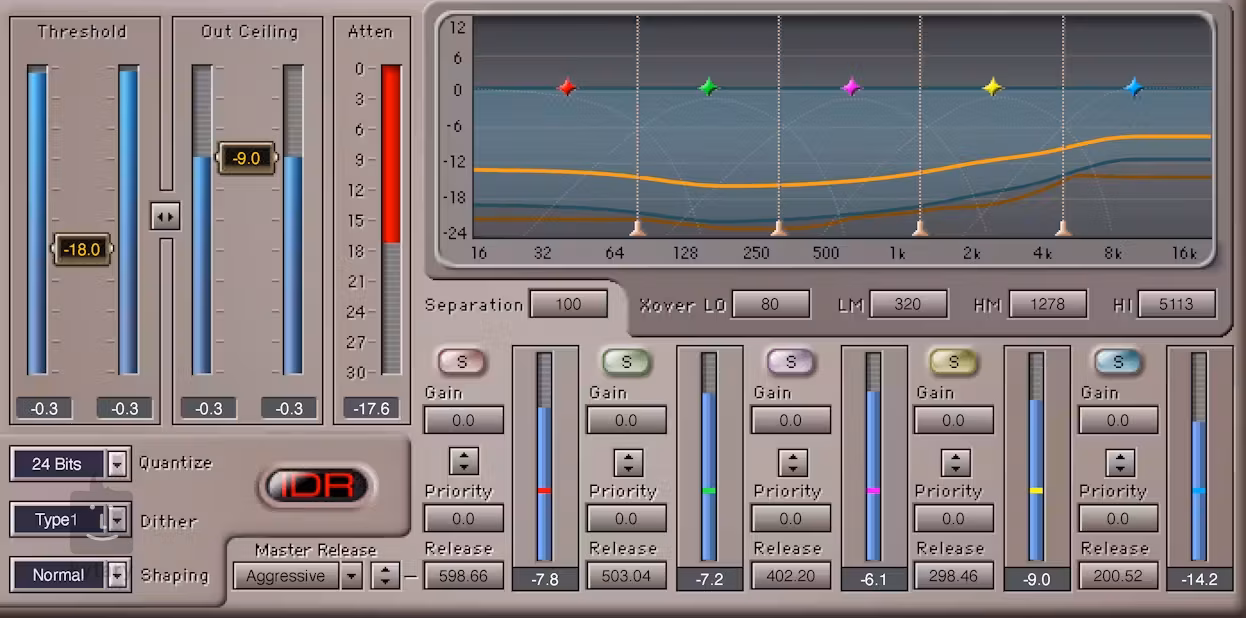Image resolution: width=1246 pixels, height=618 pixels.
Task: Solo the green low-mid band
Action: point(626,362)
